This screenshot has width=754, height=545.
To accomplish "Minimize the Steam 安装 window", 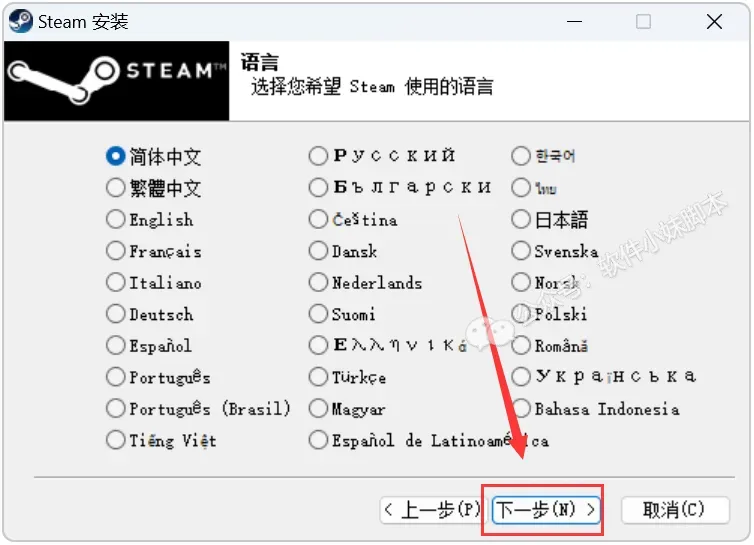I will click(574, 22).
